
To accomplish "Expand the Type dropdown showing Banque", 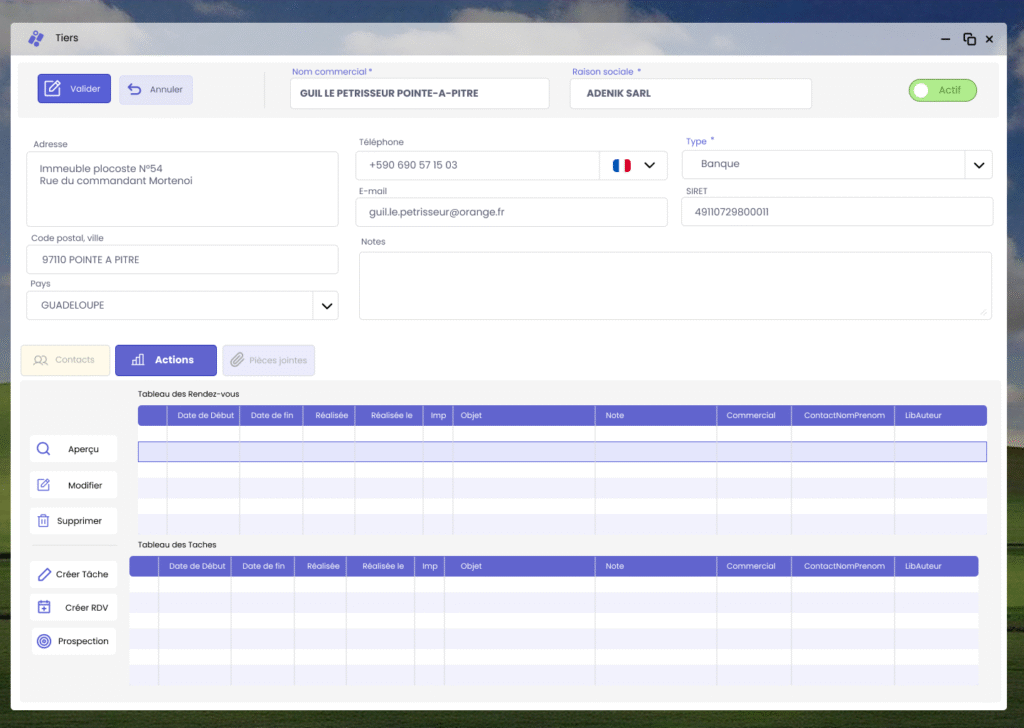I will (978, 165).
